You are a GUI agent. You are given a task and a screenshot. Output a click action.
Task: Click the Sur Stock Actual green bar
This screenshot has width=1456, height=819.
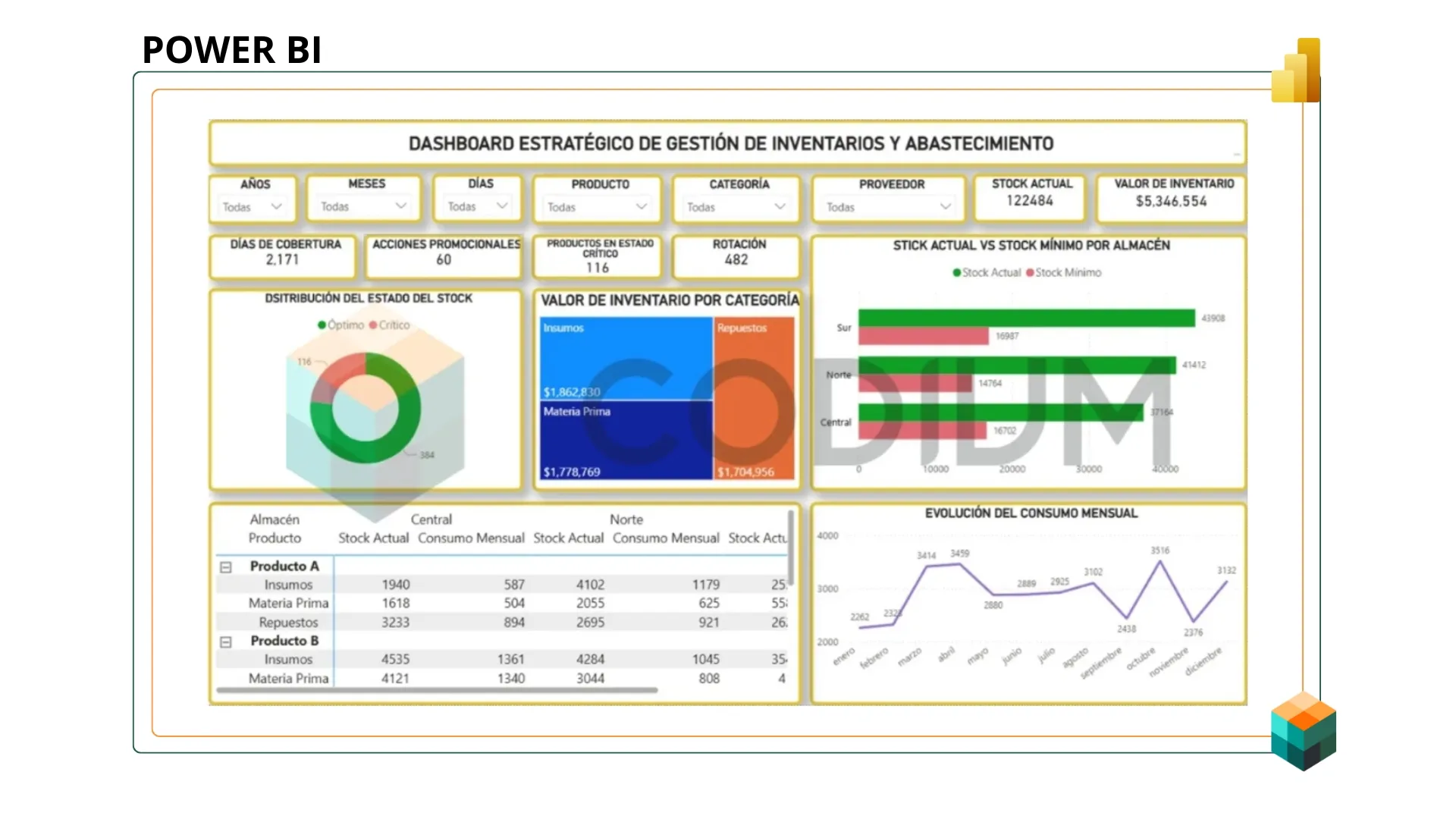[x=1027, y=318]
